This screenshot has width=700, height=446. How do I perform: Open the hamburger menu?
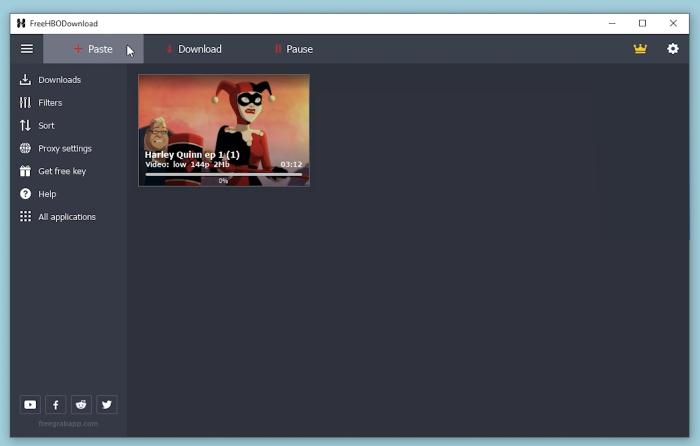click(27, 49)
